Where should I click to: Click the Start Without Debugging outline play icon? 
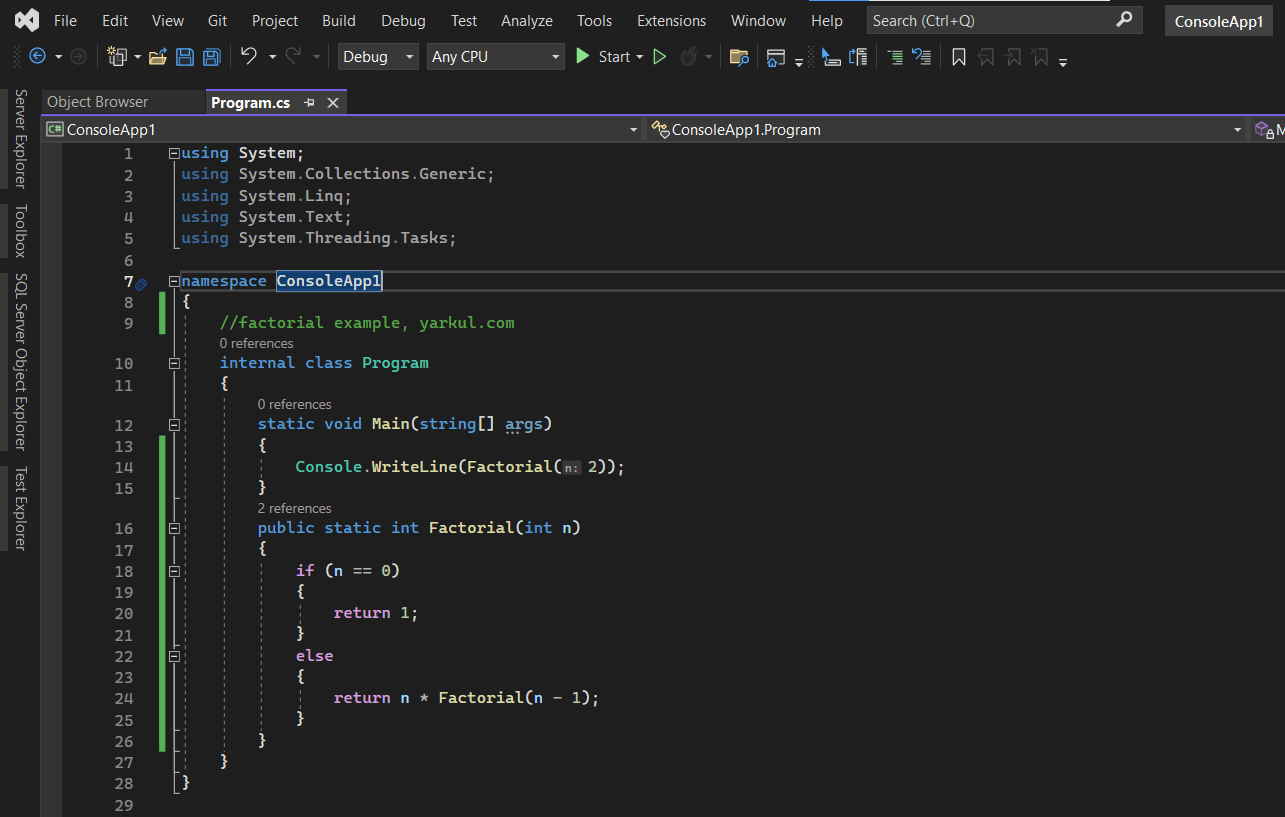tap(660, 57)
